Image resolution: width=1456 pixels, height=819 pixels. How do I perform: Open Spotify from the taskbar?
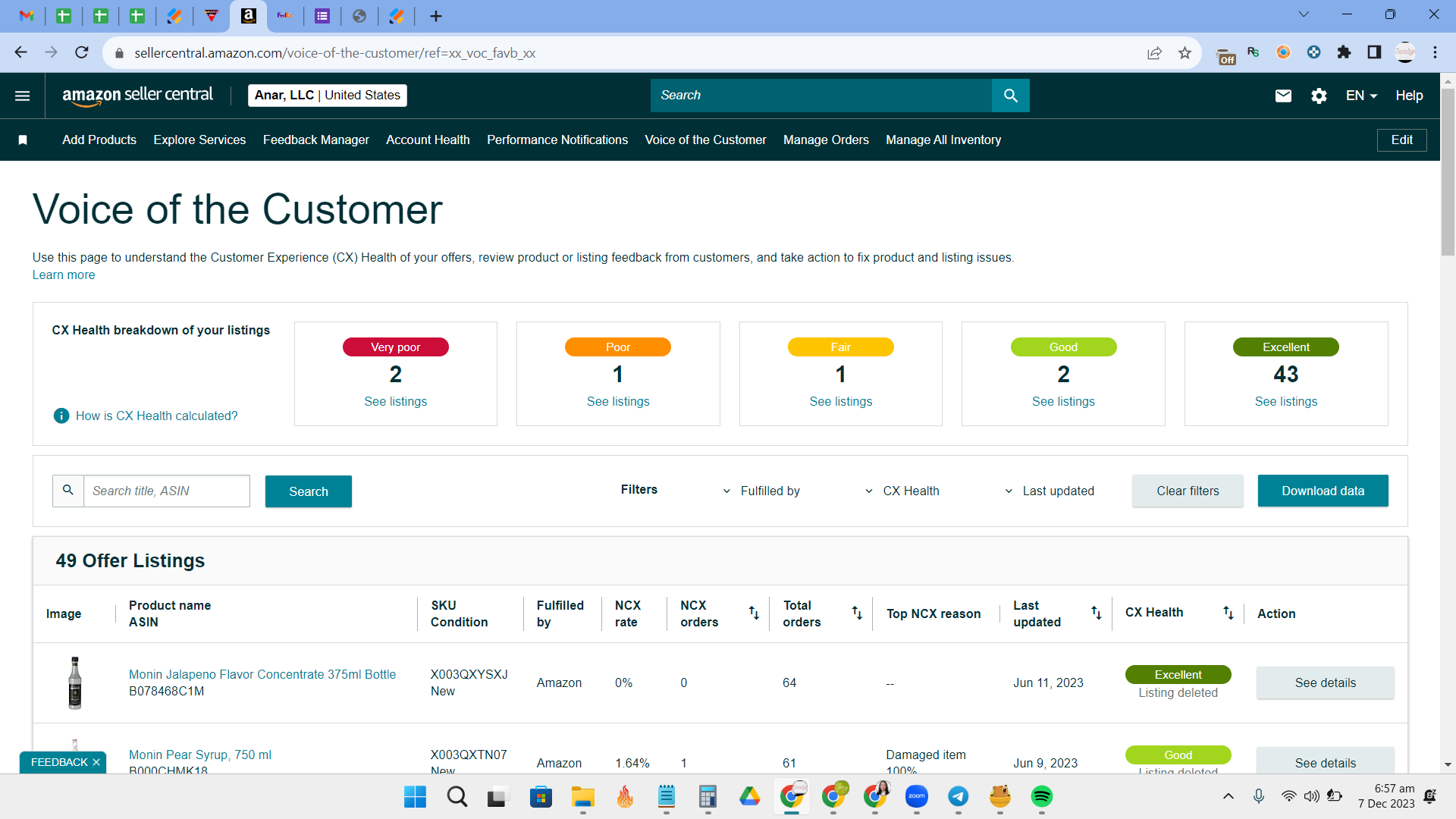point(1041,797)
